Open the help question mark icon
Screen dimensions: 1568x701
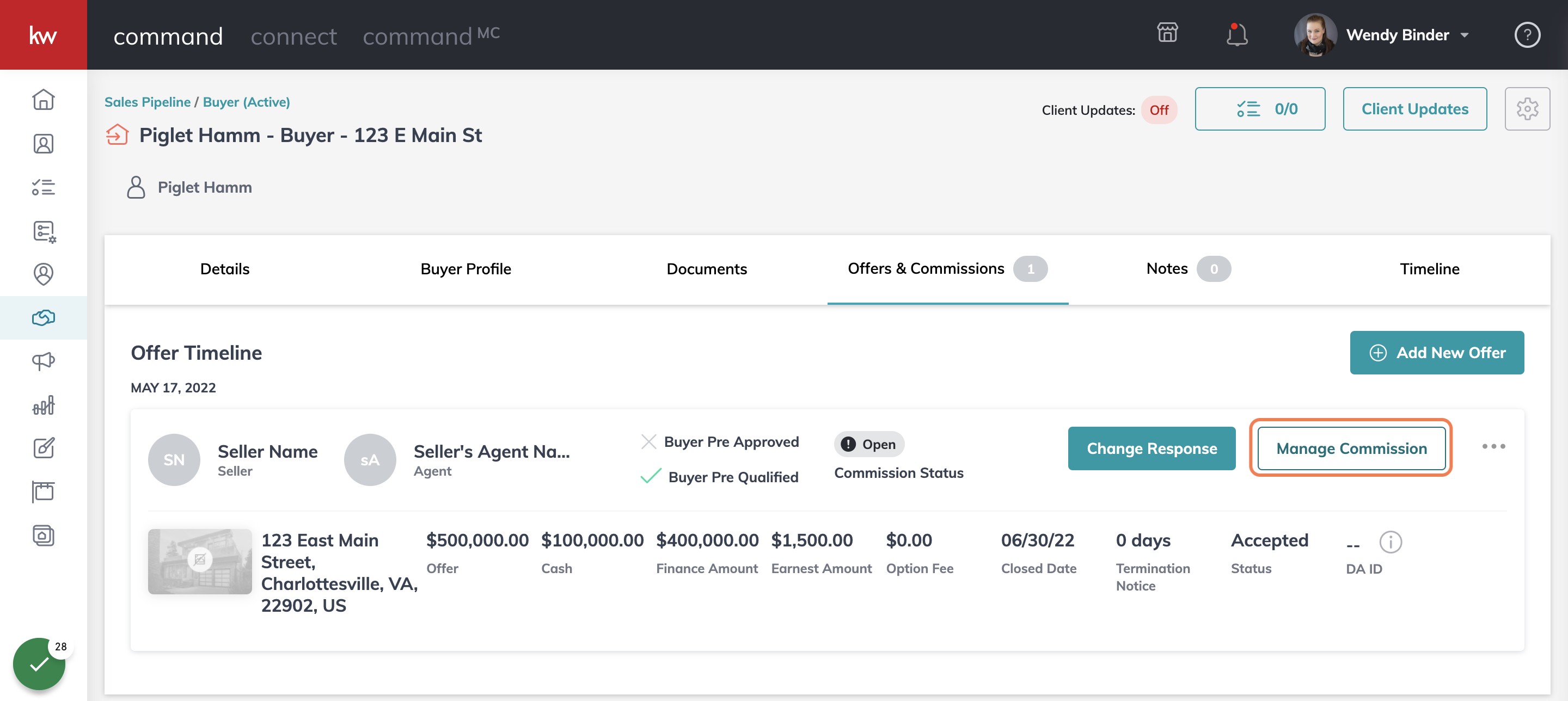point(1527,35)
